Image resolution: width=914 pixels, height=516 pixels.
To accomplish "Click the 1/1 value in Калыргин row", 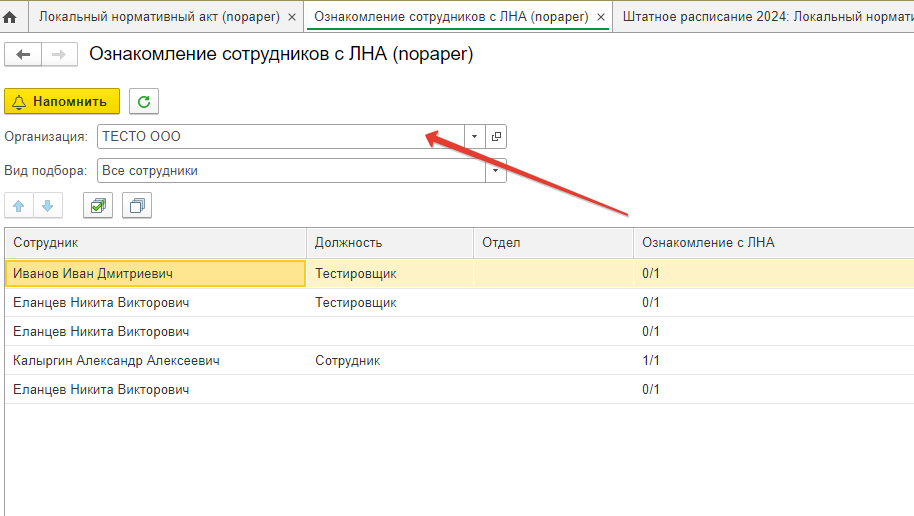I will 651,360.
